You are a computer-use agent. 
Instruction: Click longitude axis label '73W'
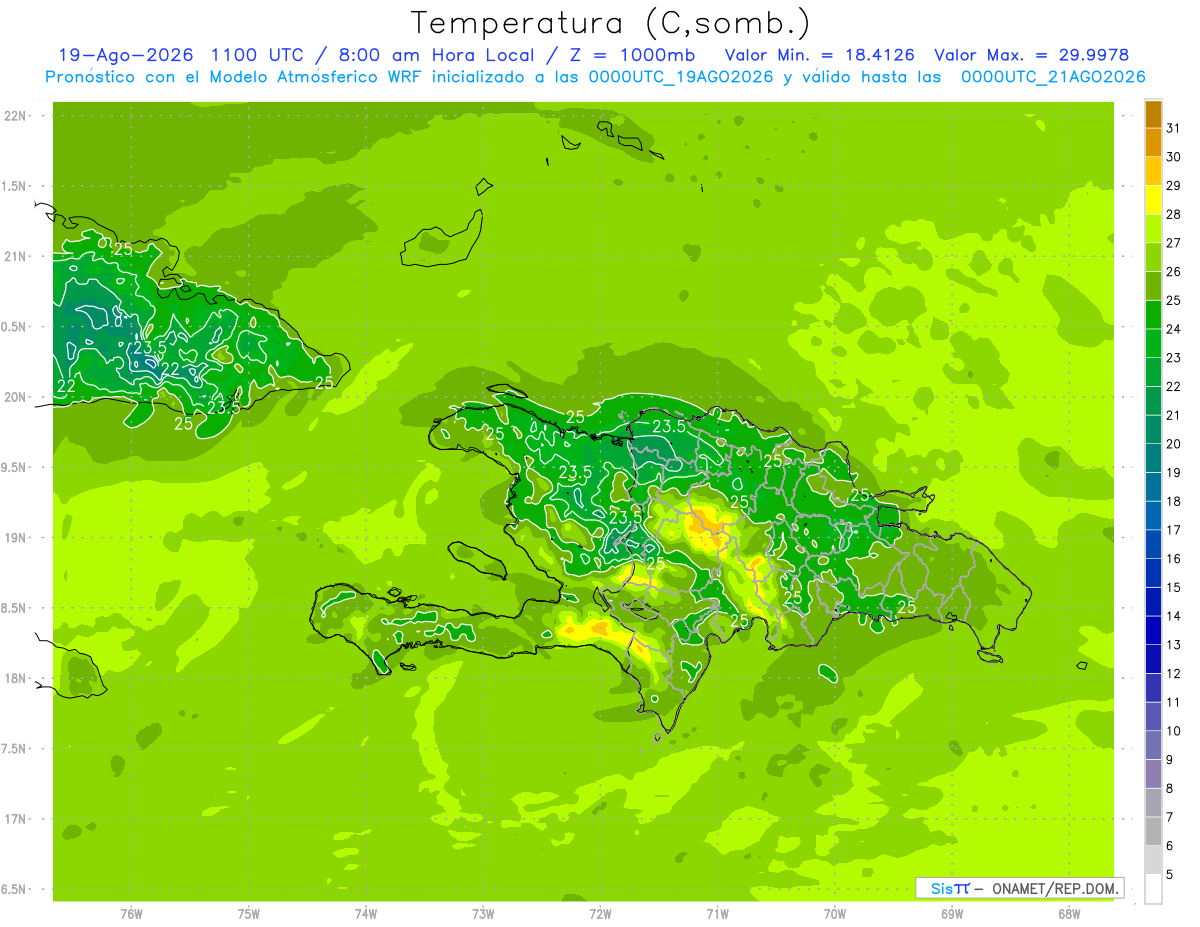[483, 913]
